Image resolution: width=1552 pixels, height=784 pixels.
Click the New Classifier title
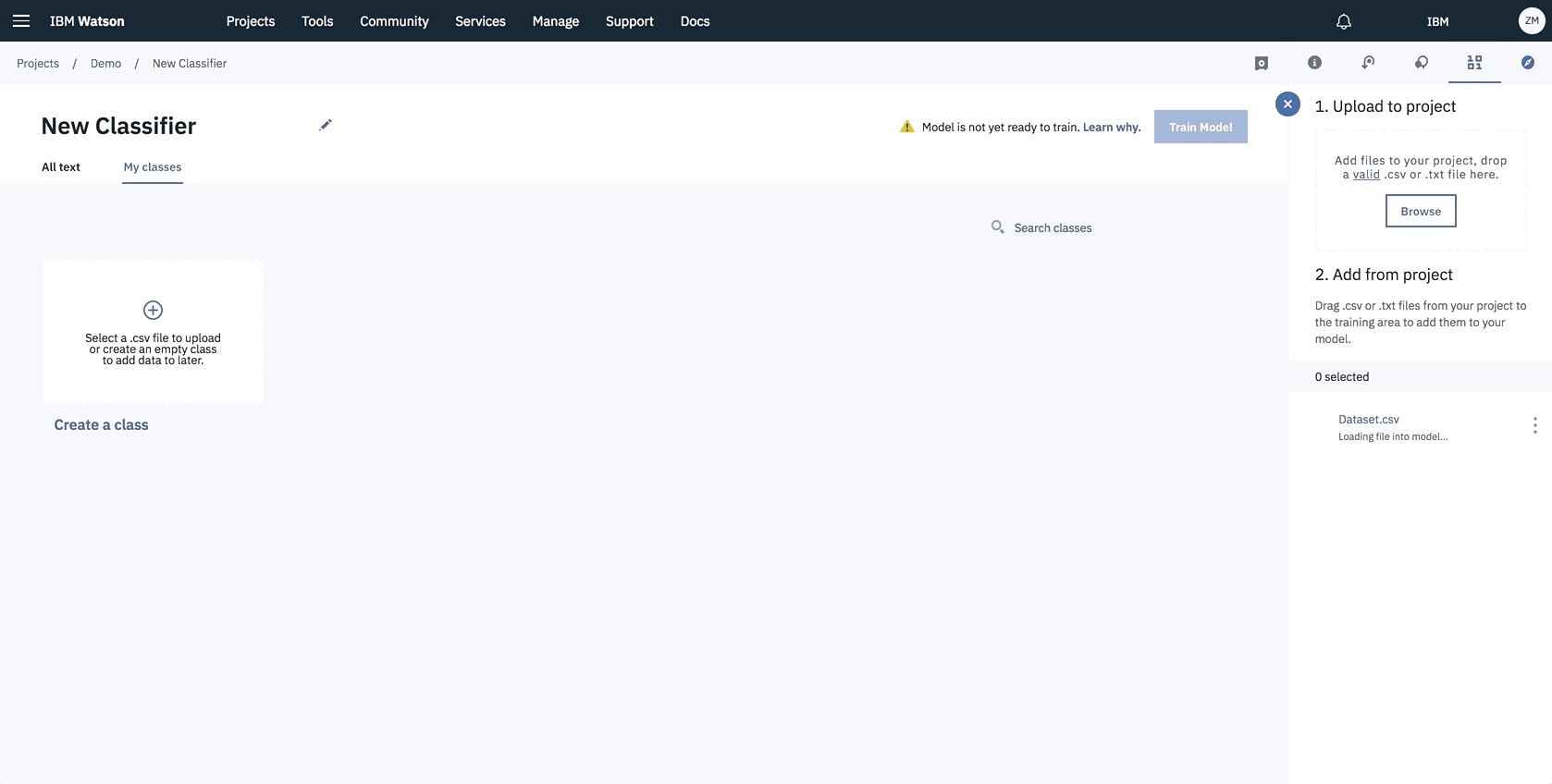click(x=118, y=126)
